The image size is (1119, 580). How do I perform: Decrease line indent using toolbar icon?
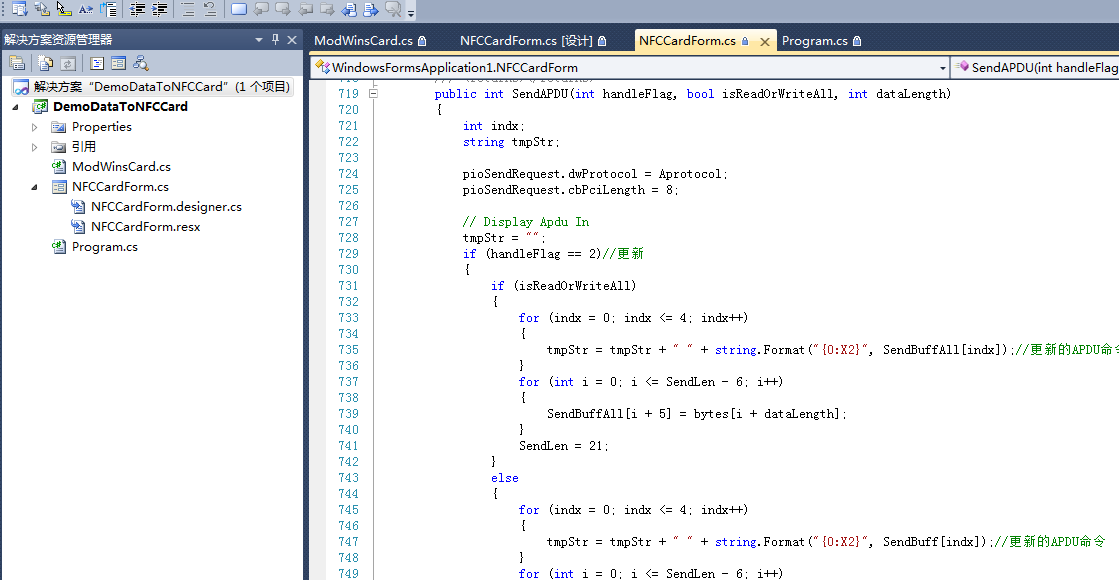pyautogui.click(x=138, y=9)
